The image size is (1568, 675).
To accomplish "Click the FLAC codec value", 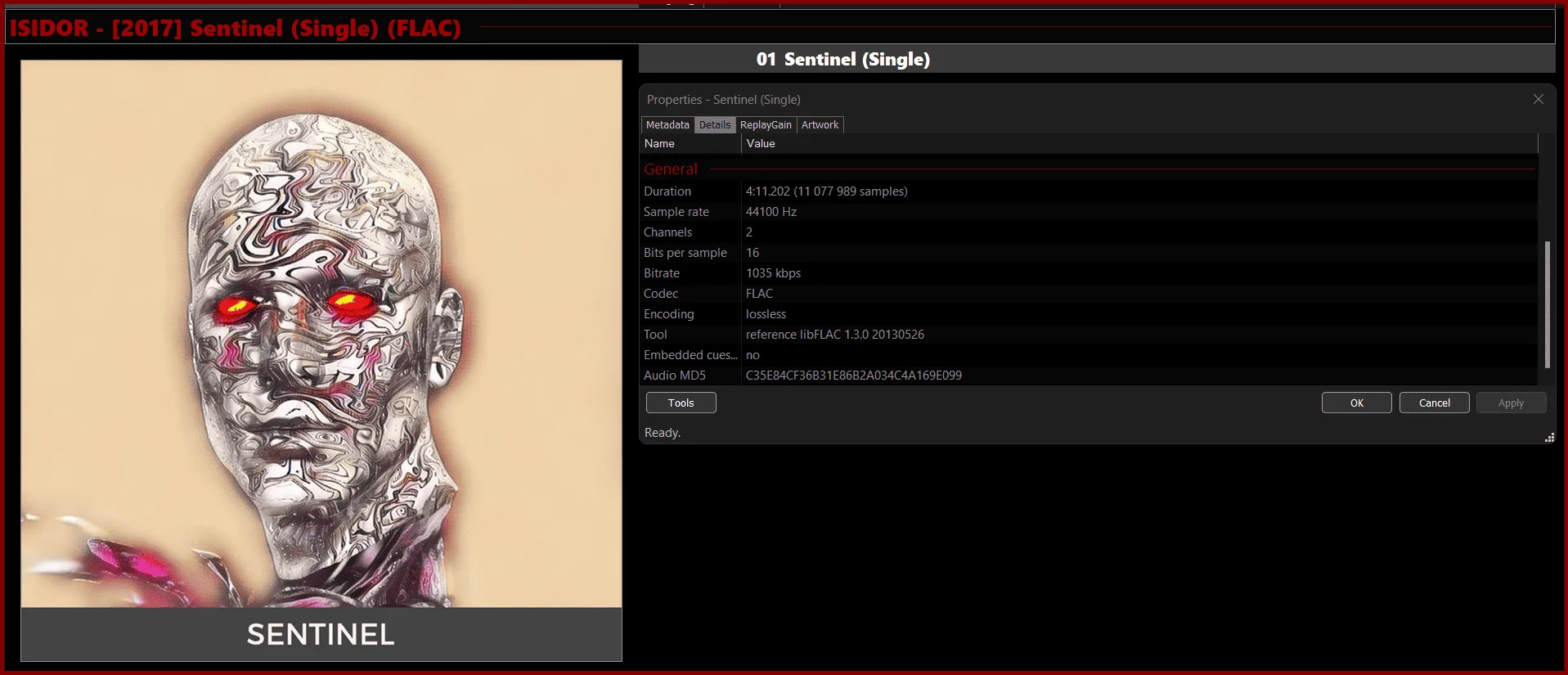I will pyautogui.click(x=759, y=293).
